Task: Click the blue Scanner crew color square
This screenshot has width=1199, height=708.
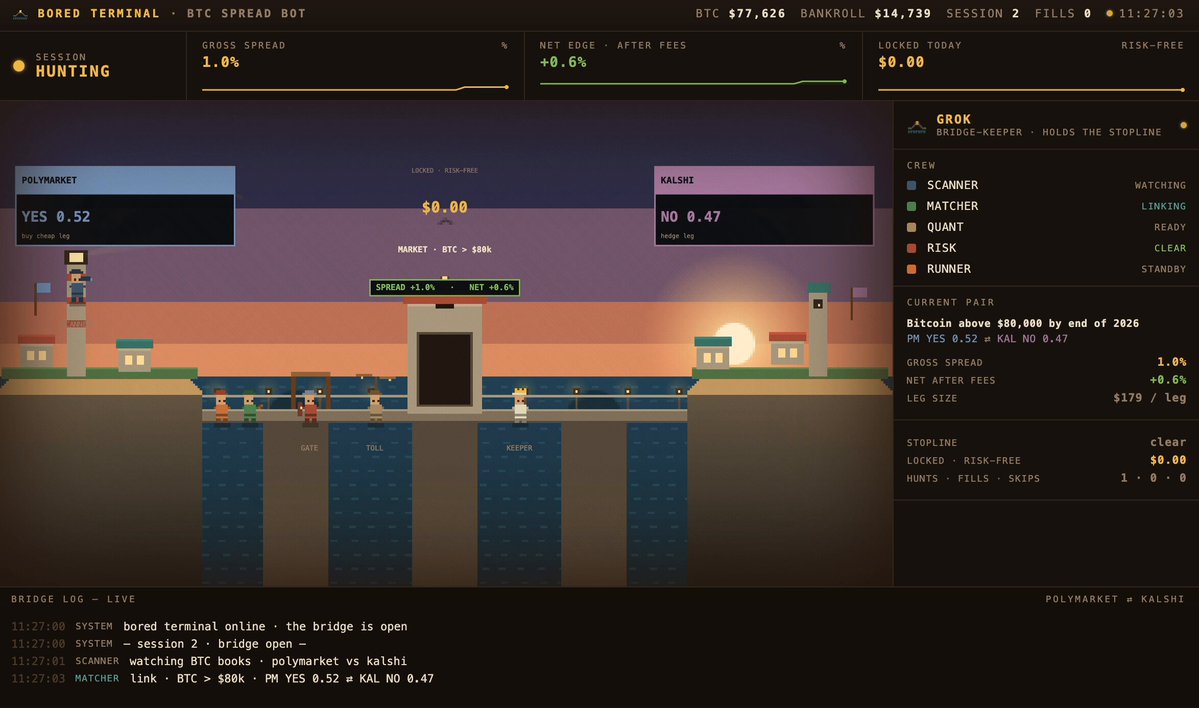Action: (x=911, y=185)
